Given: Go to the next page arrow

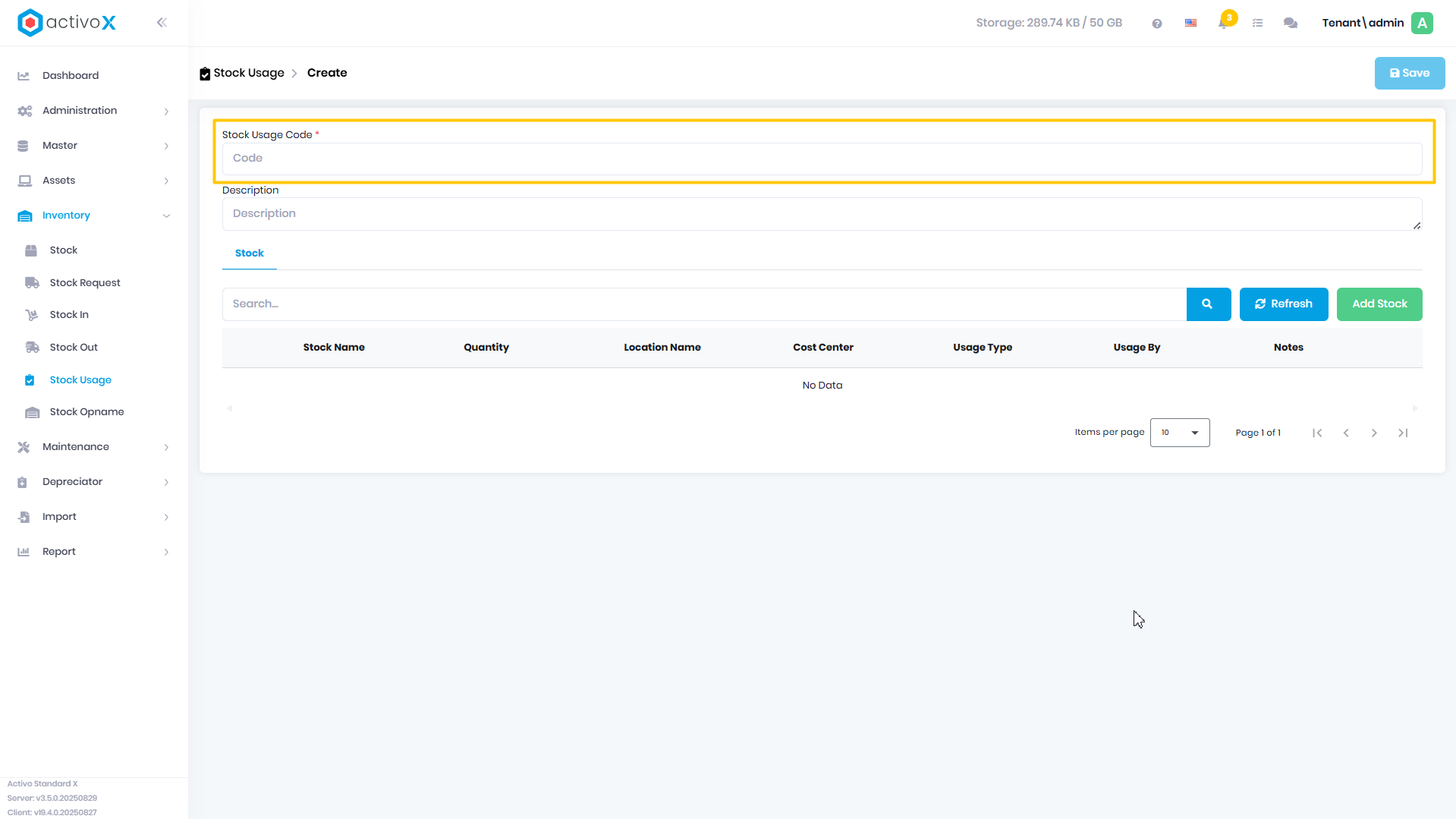Looking at the screenshot, I should [x=1374, y=433].
